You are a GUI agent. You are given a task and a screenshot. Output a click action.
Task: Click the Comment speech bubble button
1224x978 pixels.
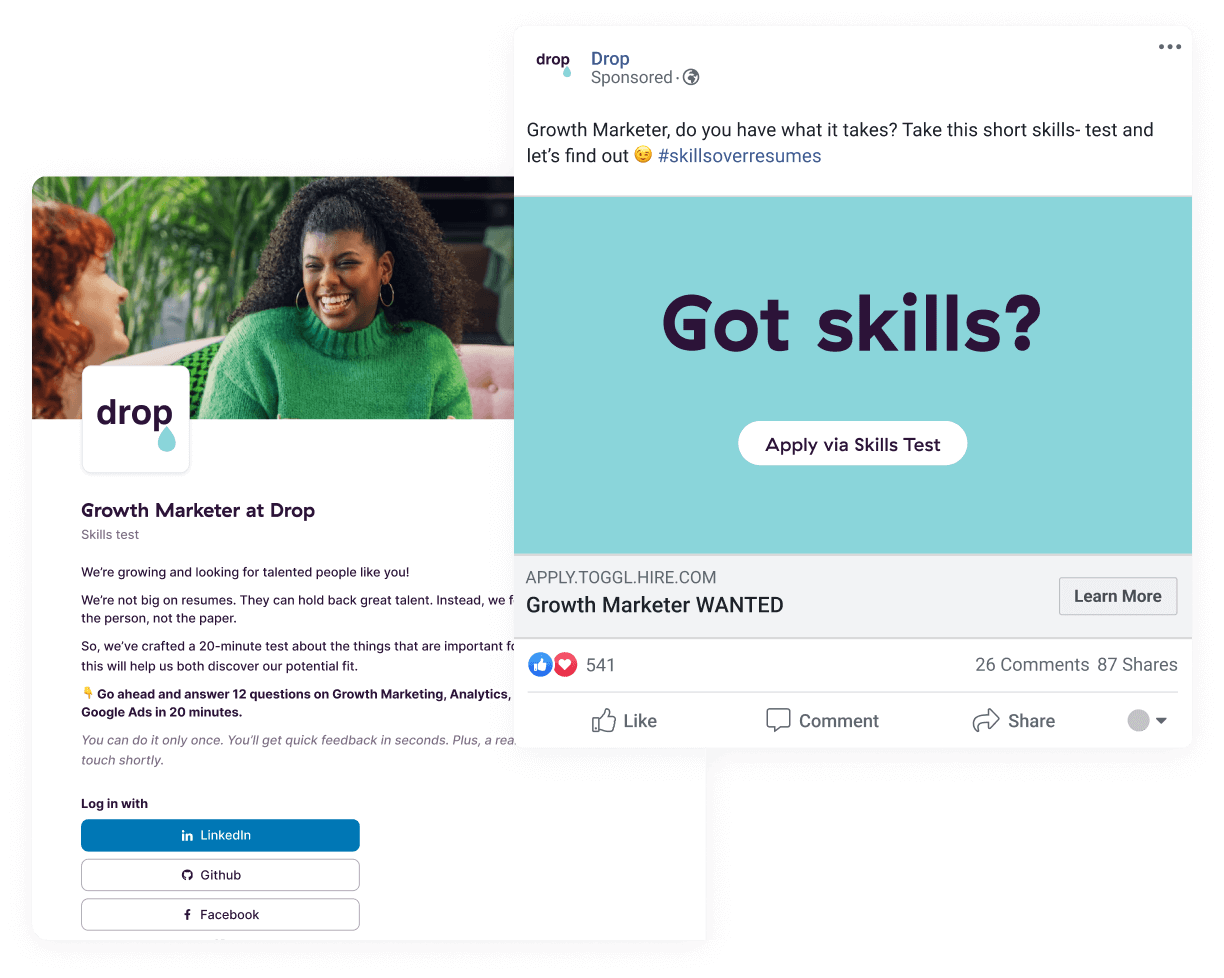click(822, 720)
